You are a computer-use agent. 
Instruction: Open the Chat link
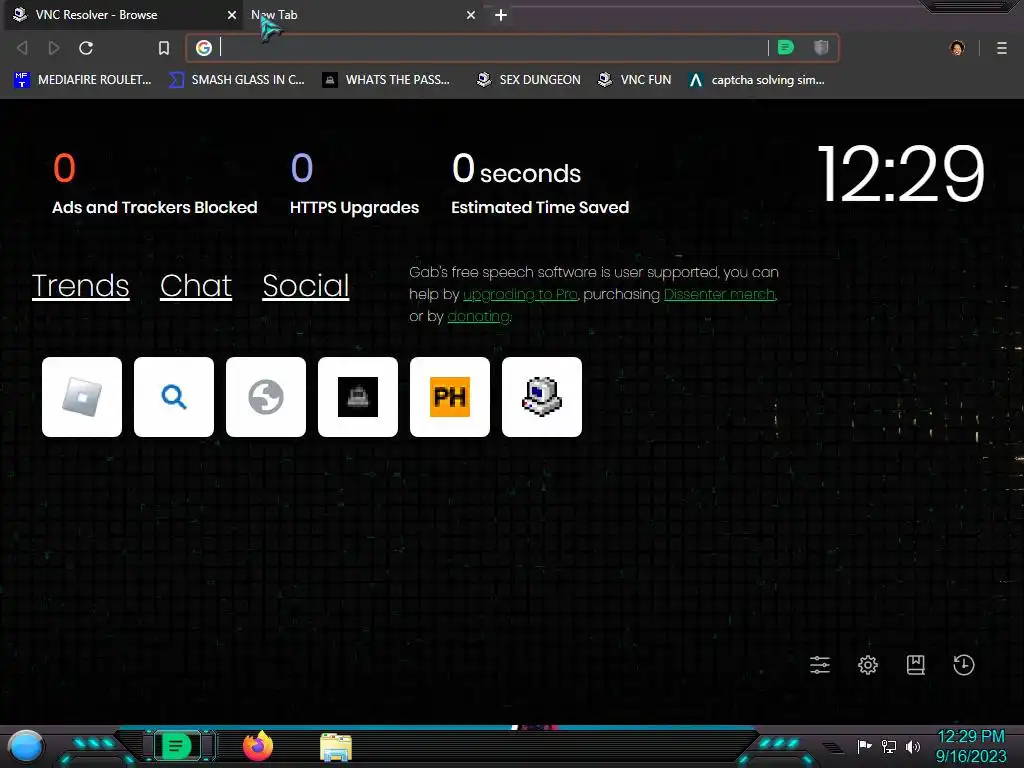click(x=196, y=286)
